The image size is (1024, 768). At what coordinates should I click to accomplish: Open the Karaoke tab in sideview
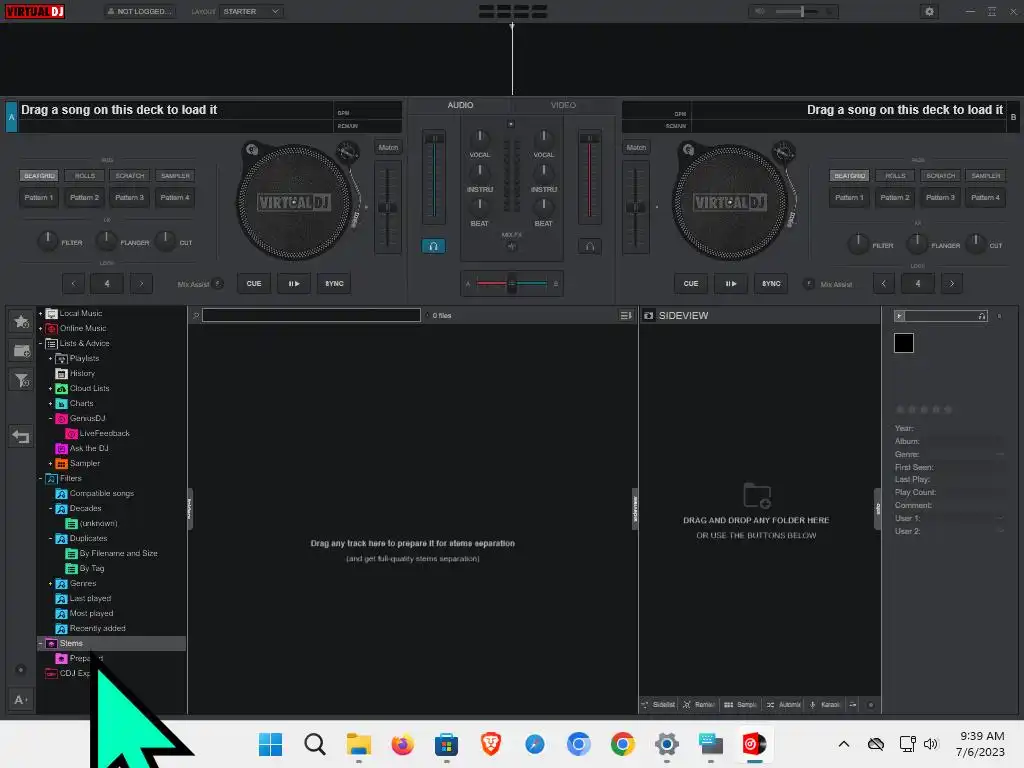[x=825, y=705]
